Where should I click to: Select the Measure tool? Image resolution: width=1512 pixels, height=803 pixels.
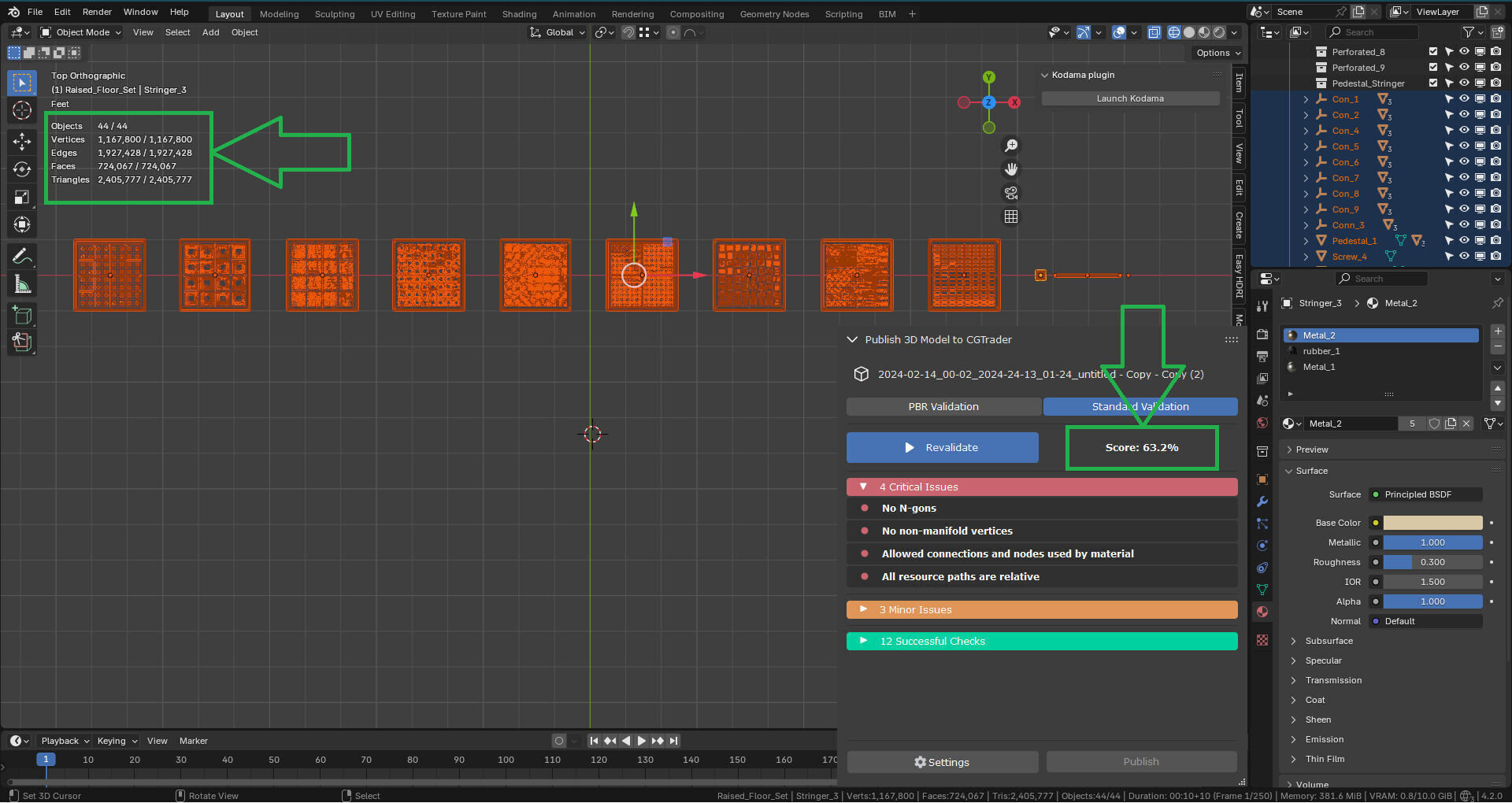coord(22,284)
